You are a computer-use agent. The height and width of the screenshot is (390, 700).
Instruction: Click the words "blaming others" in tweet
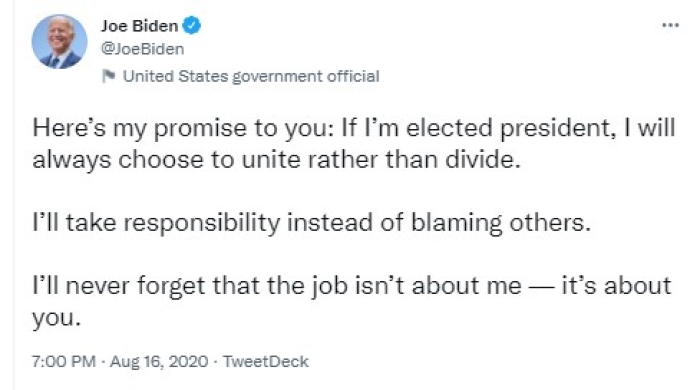point(500,223)
